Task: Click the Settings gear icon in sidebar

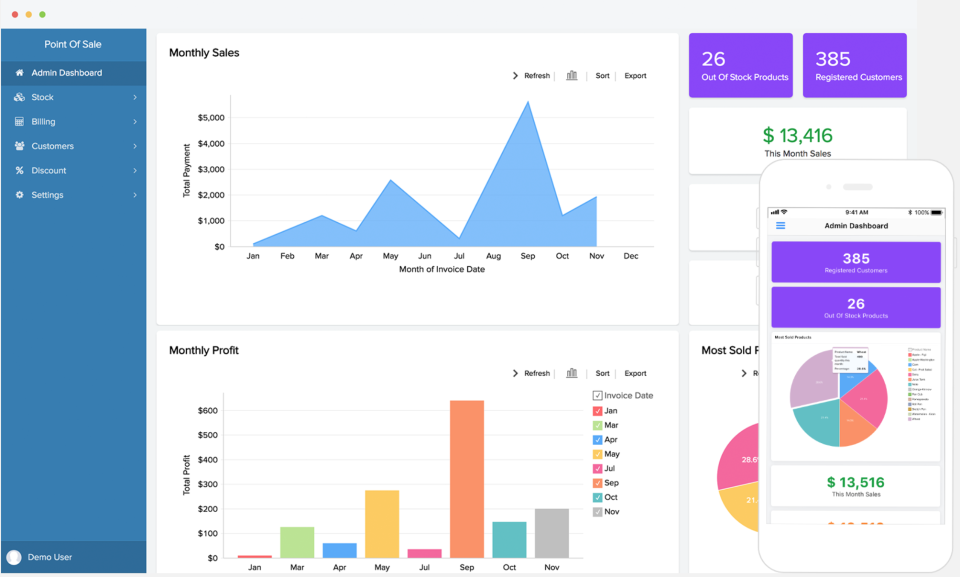Action: (20, 195)
